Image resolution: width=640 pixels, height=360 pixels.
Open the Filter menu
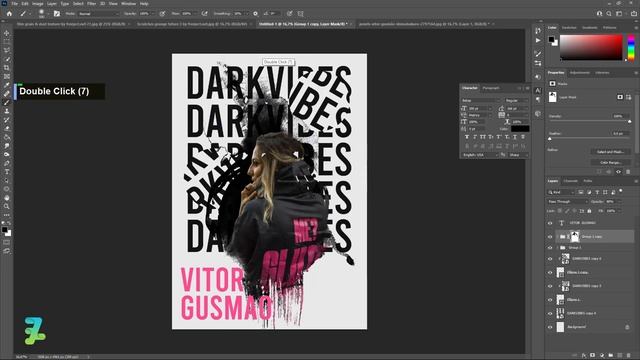(91, 4)
